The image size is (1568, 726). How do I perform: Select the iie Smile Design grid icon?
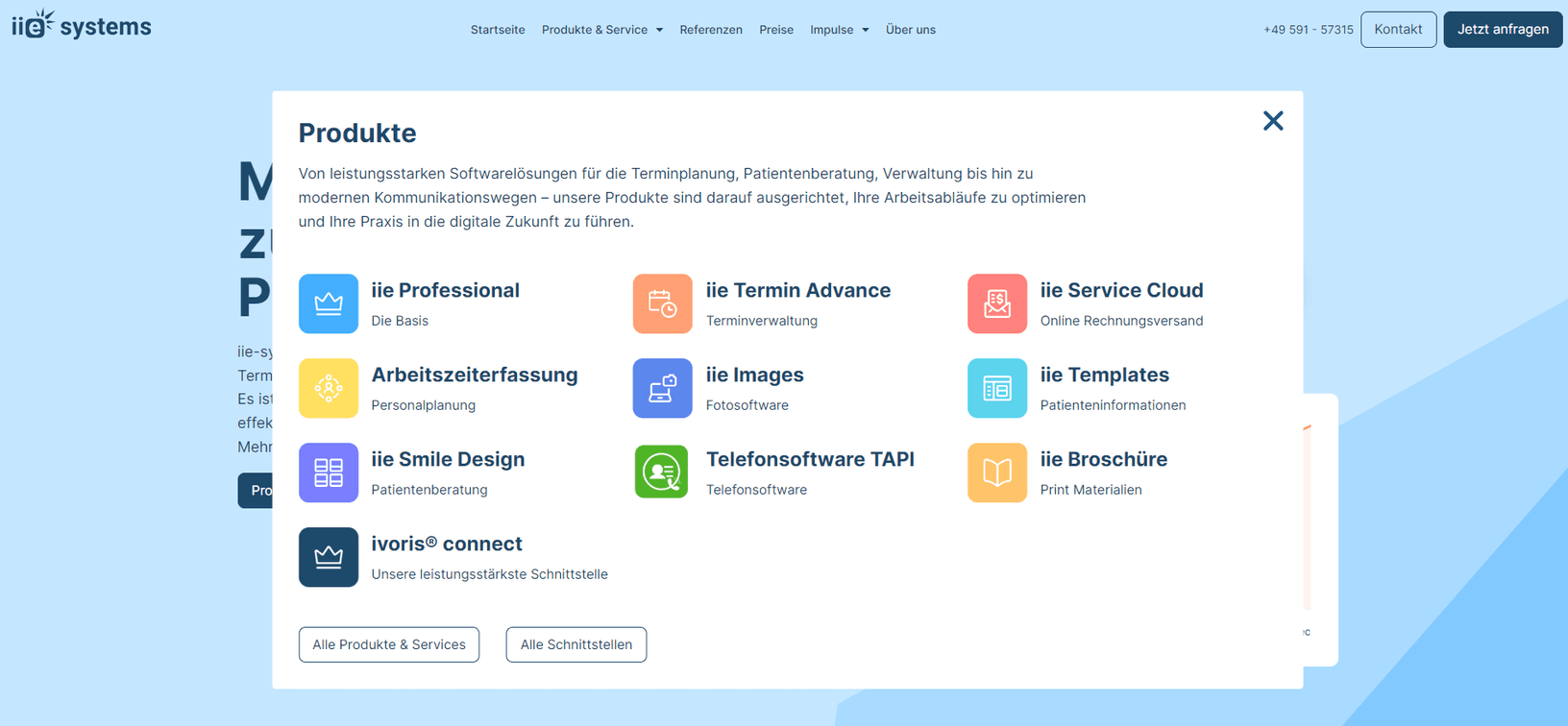pyautogui.click(x=329, y=472)
